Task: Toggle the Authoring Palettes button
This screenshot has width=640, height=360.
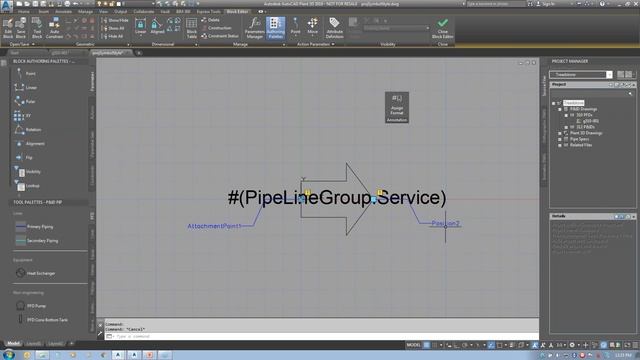Action: (276, 28)
